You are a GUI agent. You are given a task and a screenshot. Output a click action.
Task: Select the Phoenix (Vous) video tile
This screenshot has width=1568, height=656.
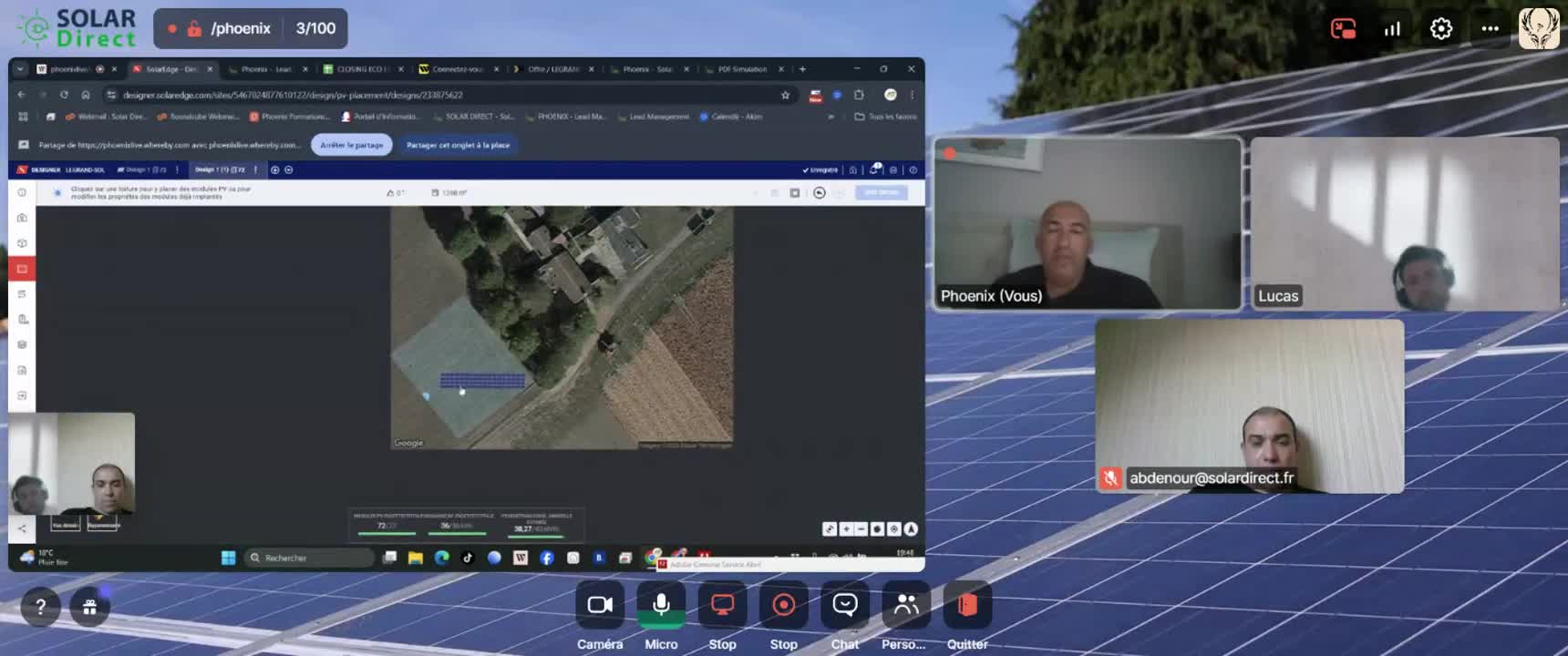[x=1088, y=224]
